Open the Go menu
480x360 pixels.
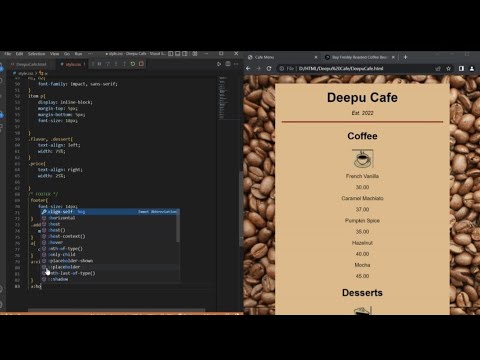(x=67, y=54)
